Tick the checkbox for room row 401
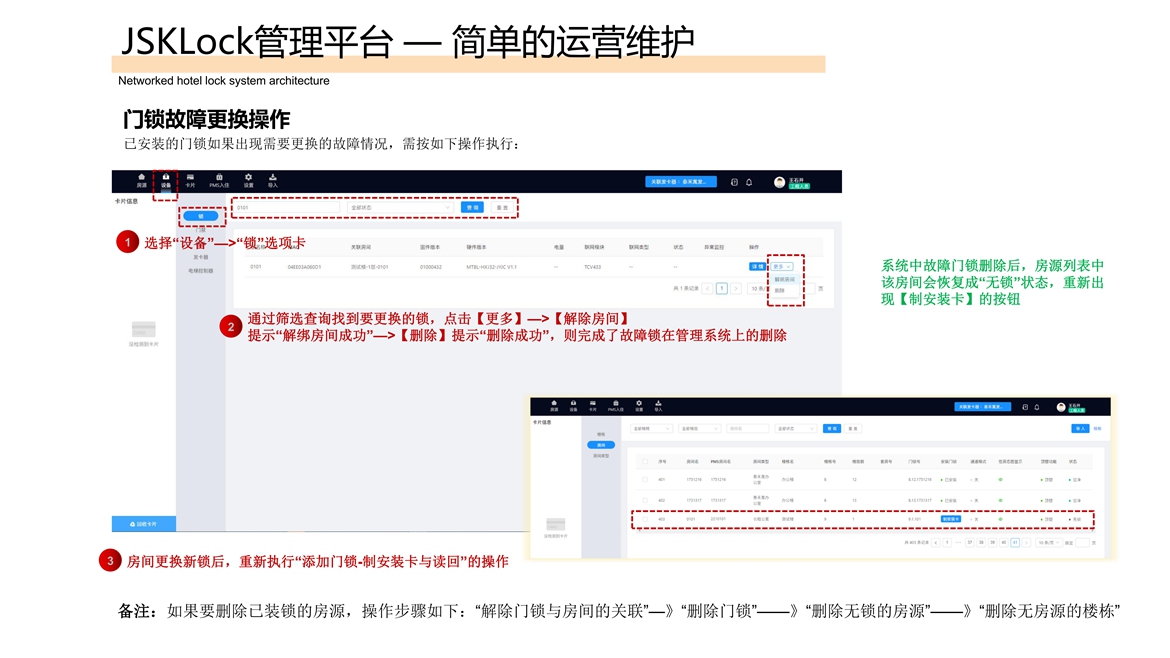 645,480
